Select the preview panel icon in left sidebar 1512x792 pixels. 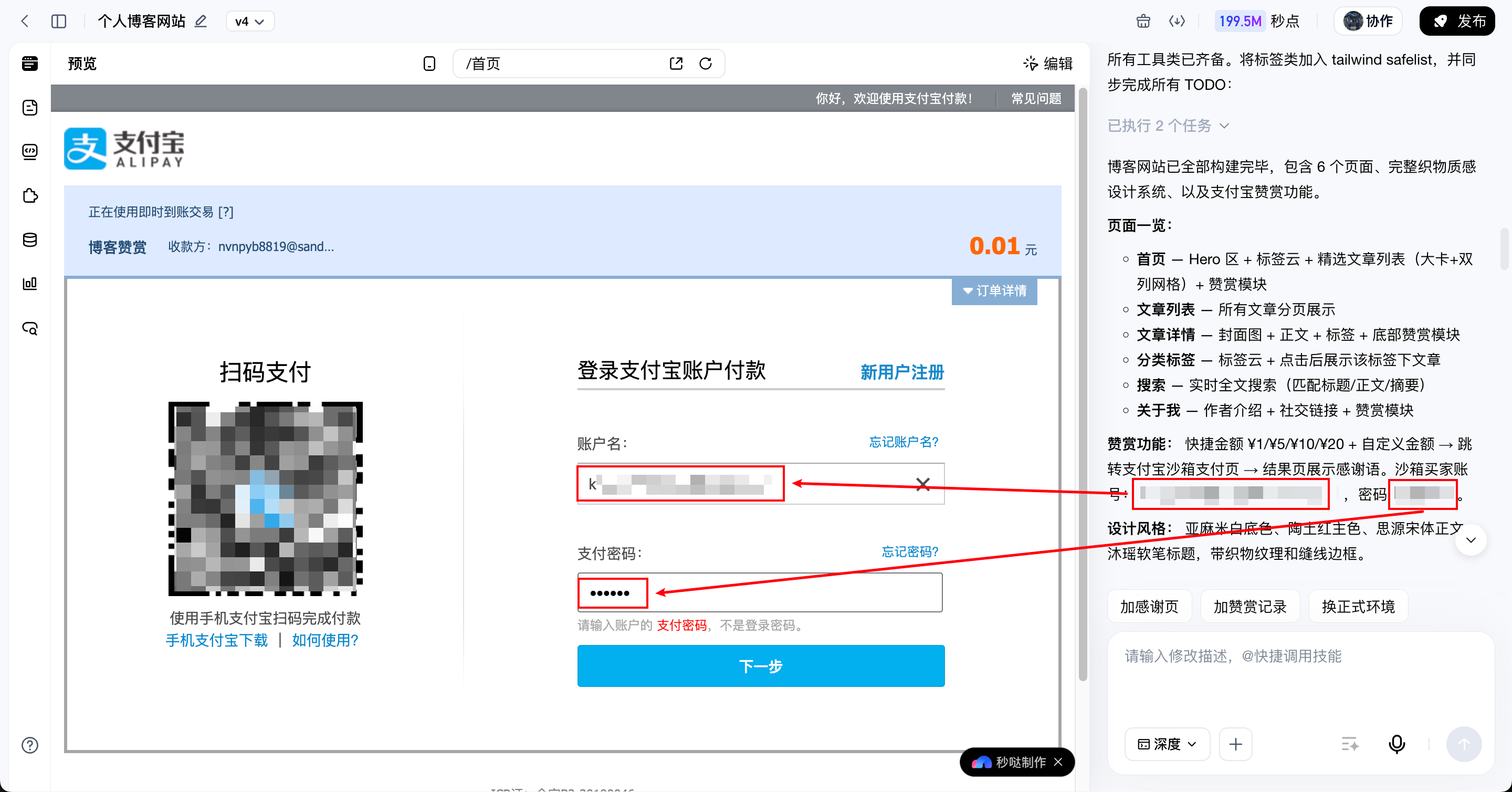30,64
